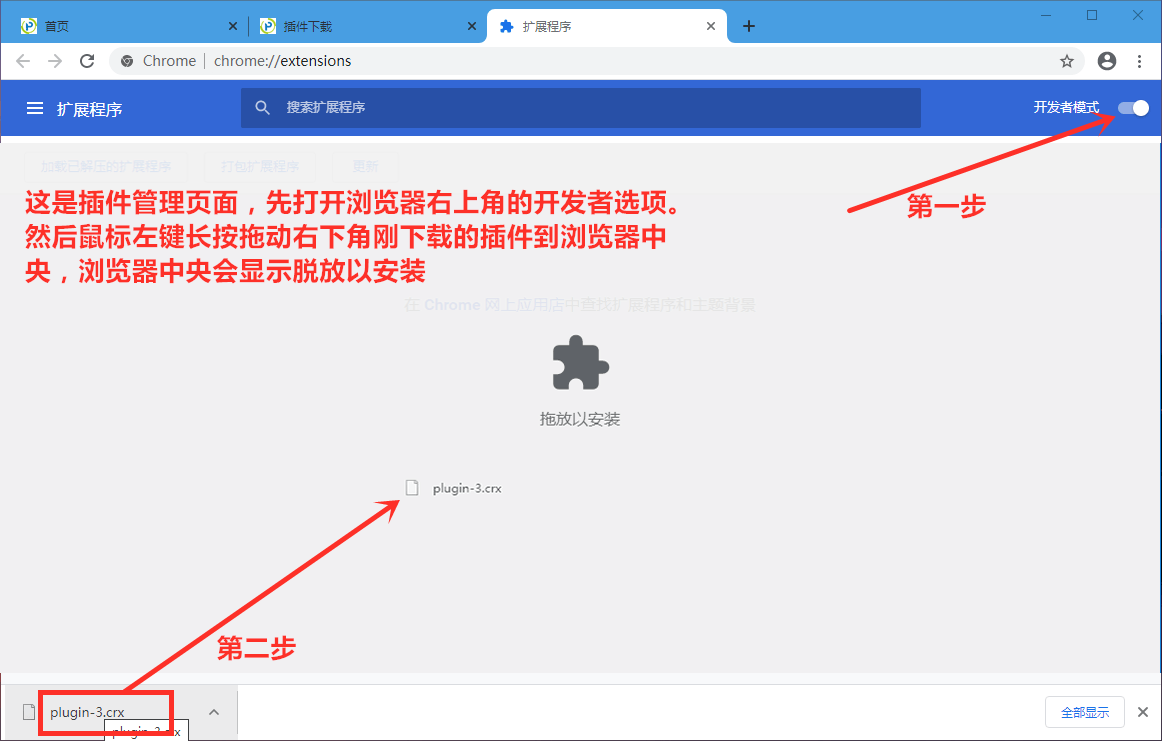Select the search magnifier in the extensions toolbar
This screenshot has height=741, width=1162.
pyautogui.click(x=262, y=108)
